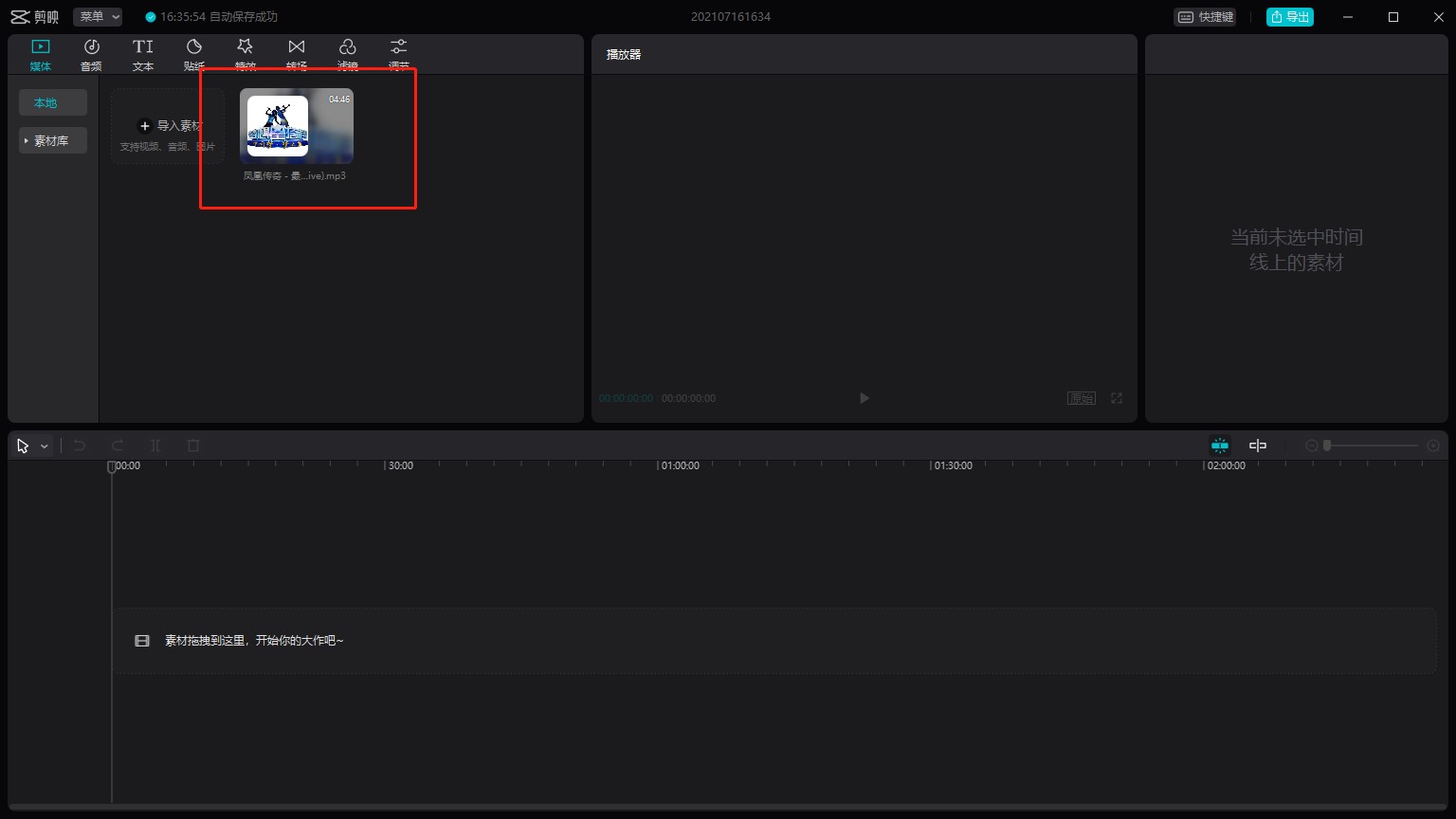Switch to the 贴纸 stickers tab
The image size is (1456, 819).
click(x=194, y=55)
